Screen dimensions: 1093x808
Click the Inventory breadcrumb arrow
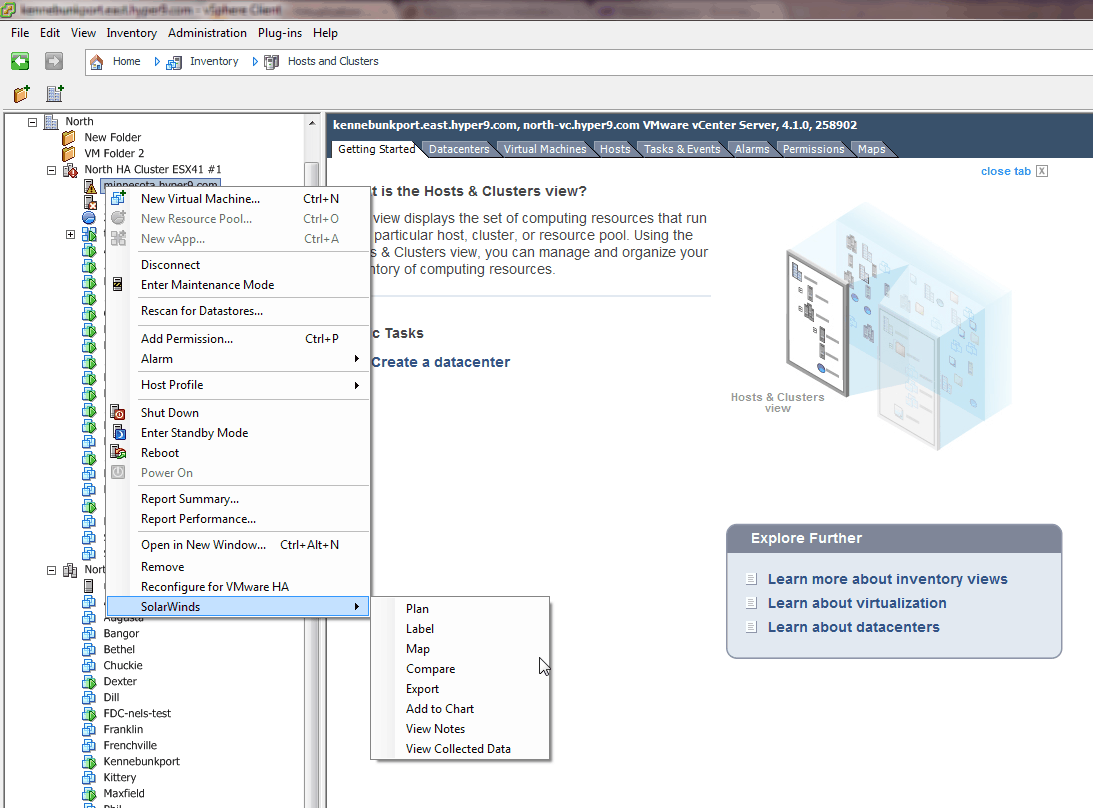(x=255, y=62)
